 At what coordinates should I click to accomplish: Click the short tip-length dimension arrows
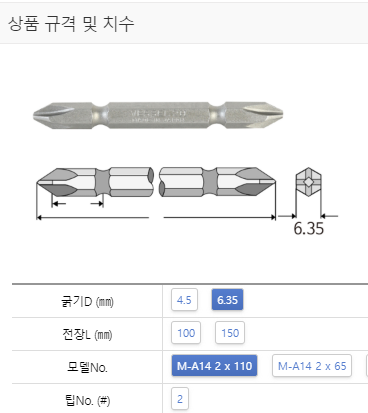[x=78, y=203]
